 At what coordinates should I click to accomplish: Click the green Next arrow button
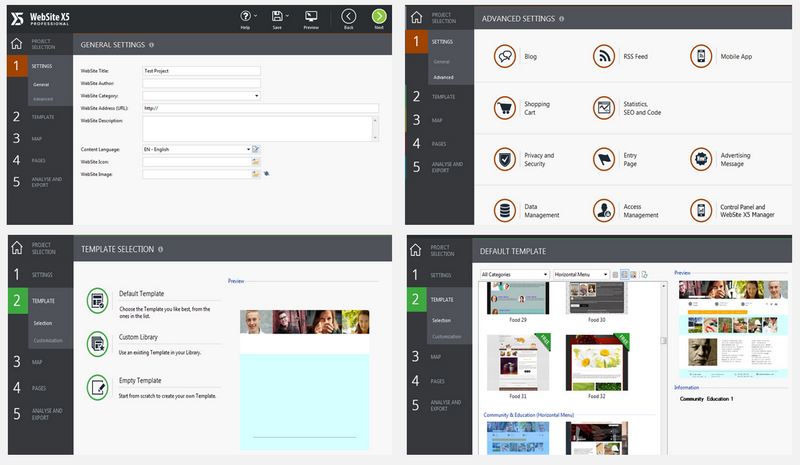coord(379,16)
